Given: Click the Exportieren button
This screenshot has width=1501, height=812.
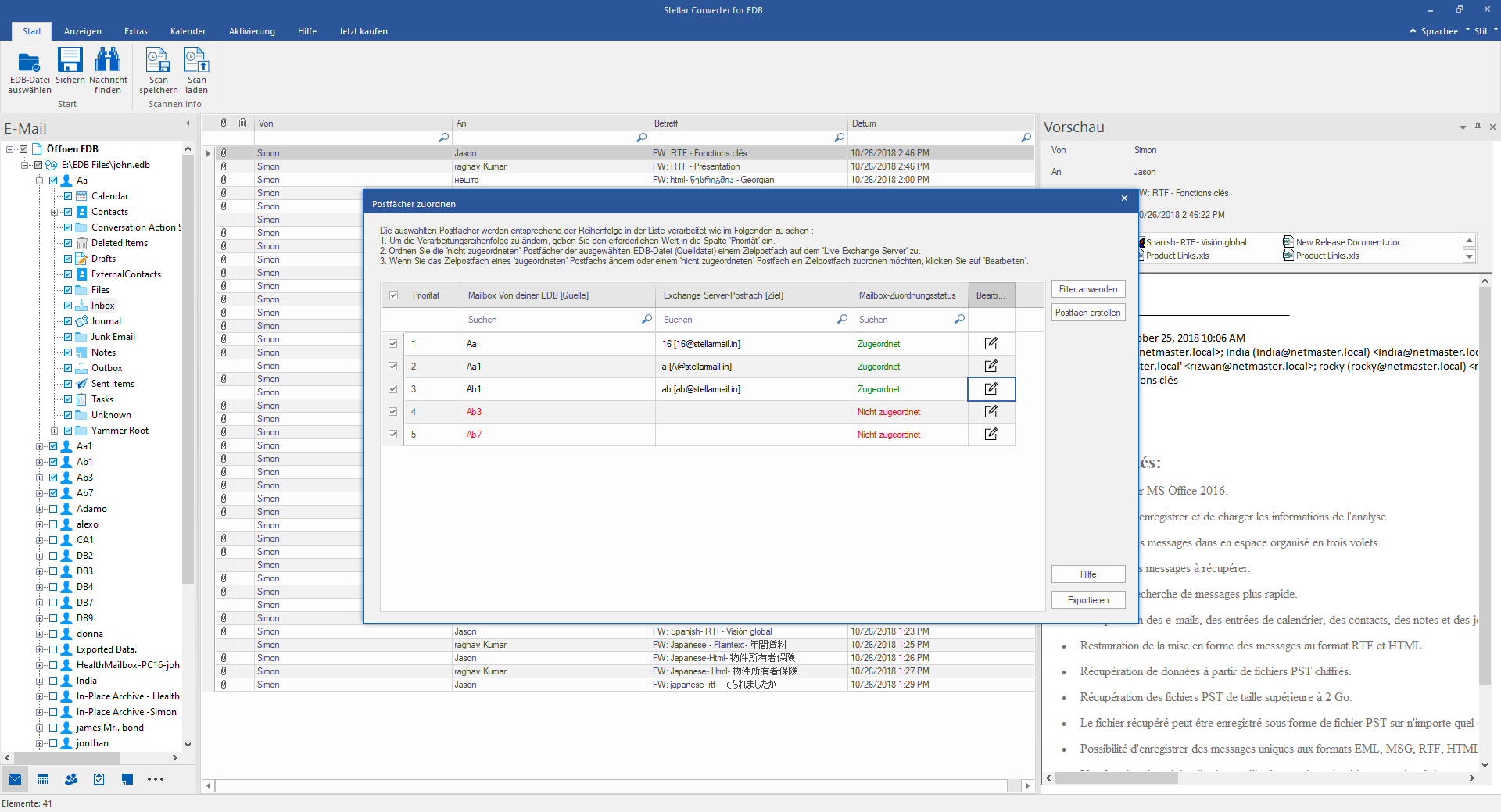Looking at the screenshot, I should click(x=1088, y=600).
